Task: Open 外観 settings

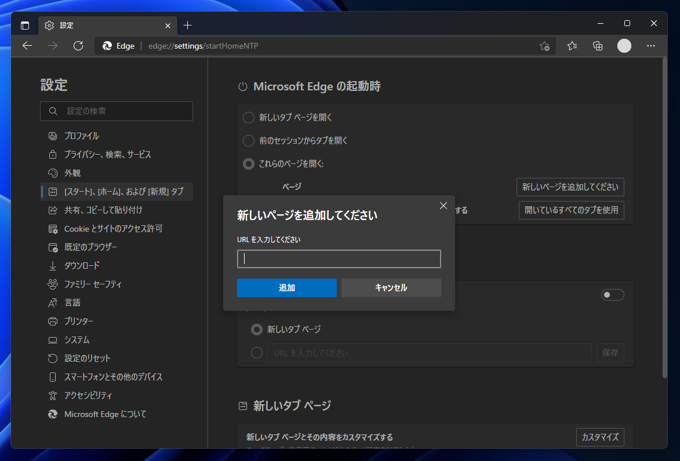Action: (116, 173)
